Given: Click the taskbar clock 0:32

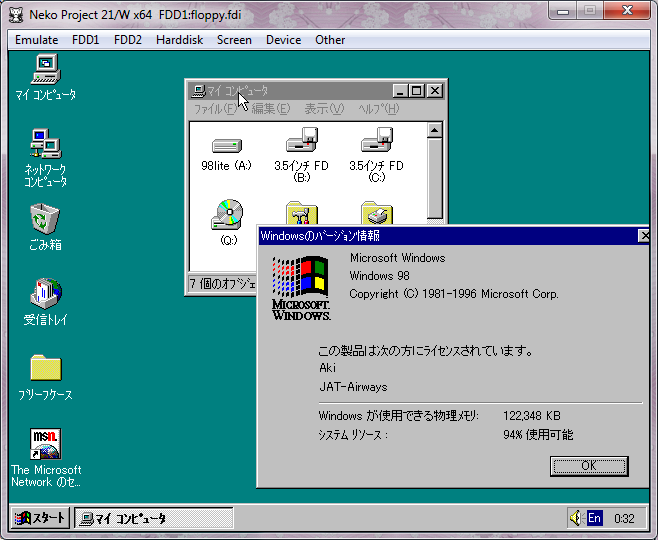Looking at the screenshot, I should (624, 519).
